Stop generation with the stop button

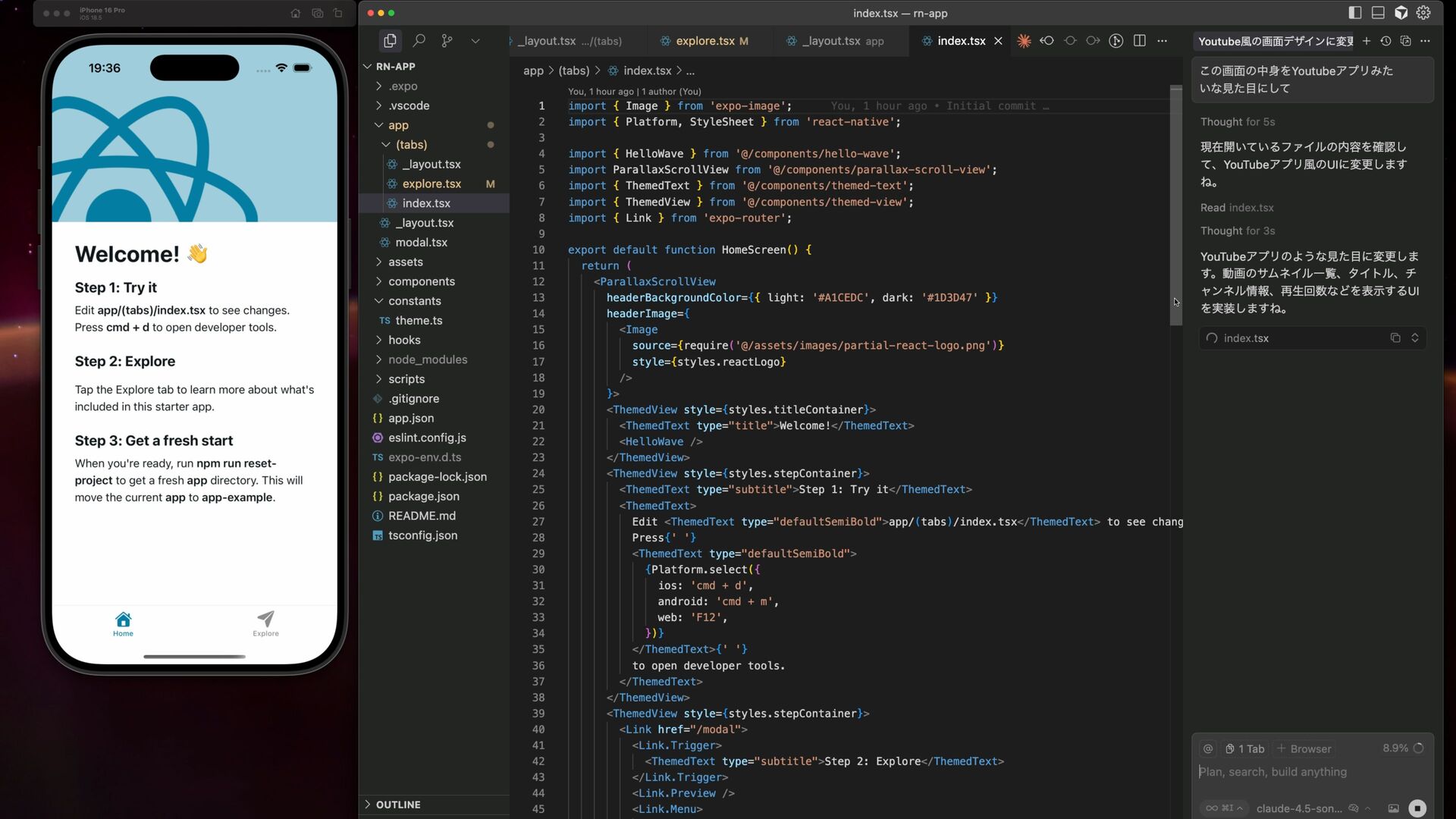pos(1417,808)
